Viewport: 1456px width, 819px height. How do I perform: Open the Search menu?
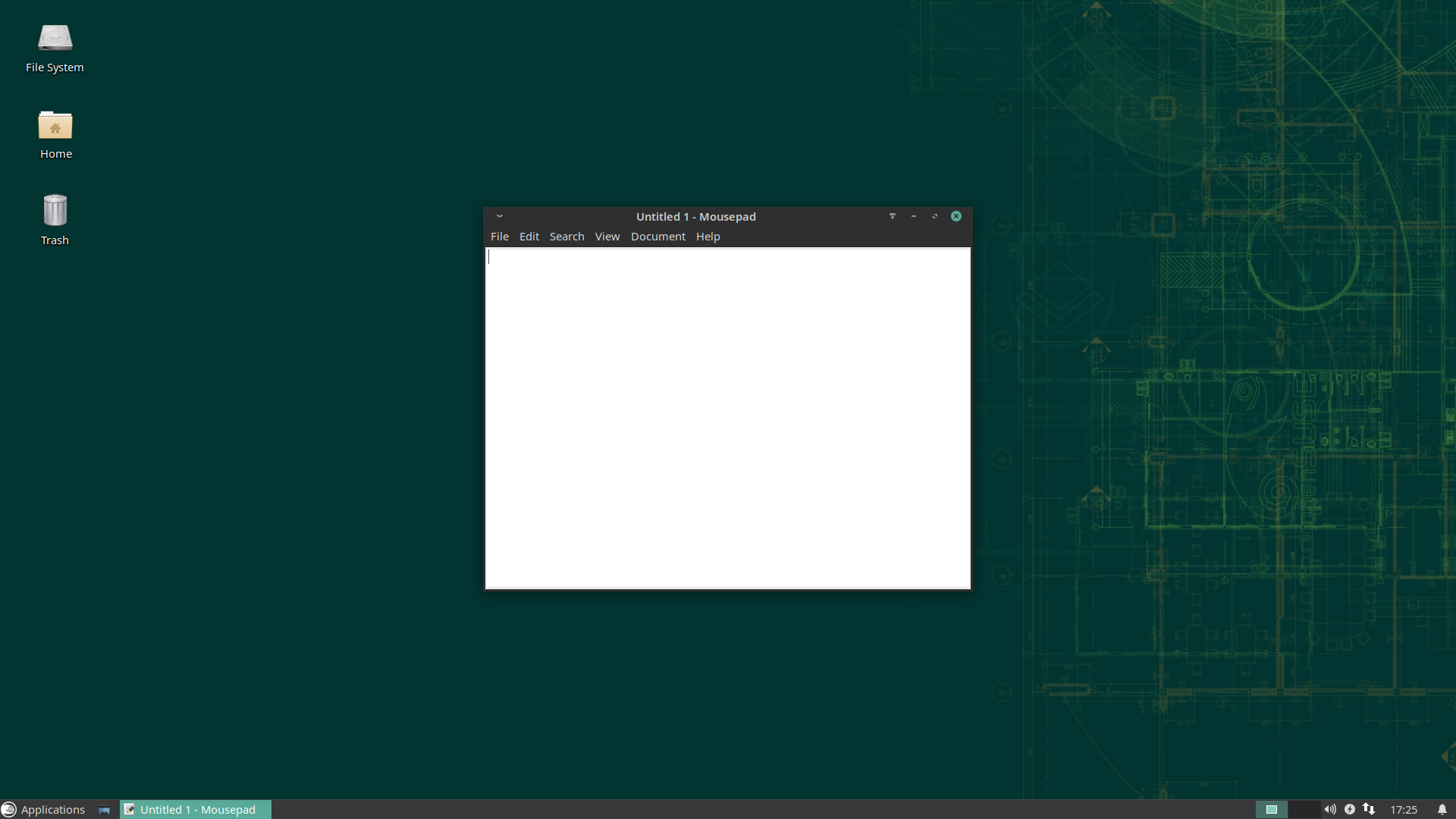click(x=566, y=237)
